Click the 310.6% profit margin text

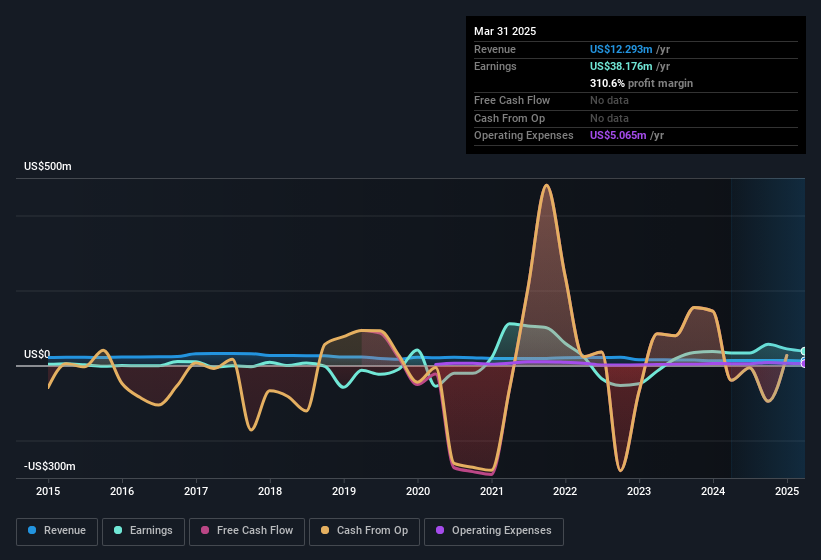coord(641,83)
